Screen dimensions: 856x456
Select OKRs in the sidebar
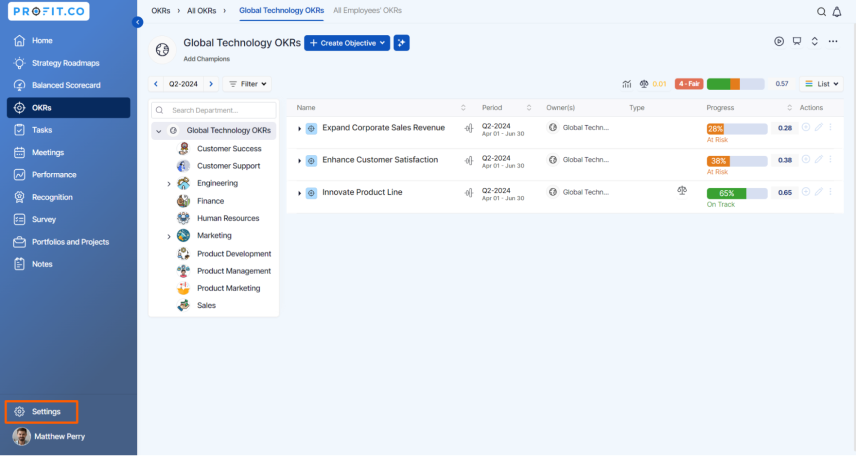[x=68, y=108]
